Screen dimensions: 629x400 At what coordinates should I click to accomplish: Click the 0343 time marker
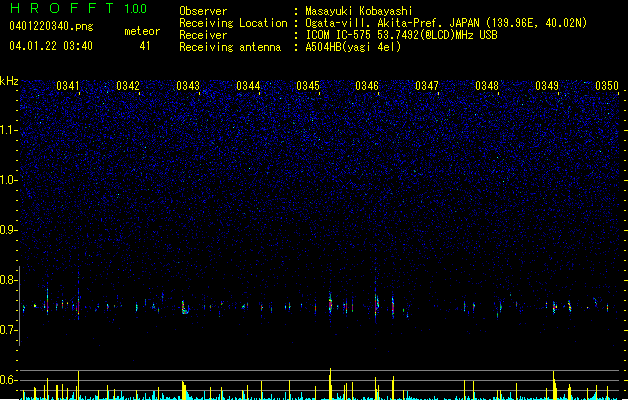click(188, 86)
